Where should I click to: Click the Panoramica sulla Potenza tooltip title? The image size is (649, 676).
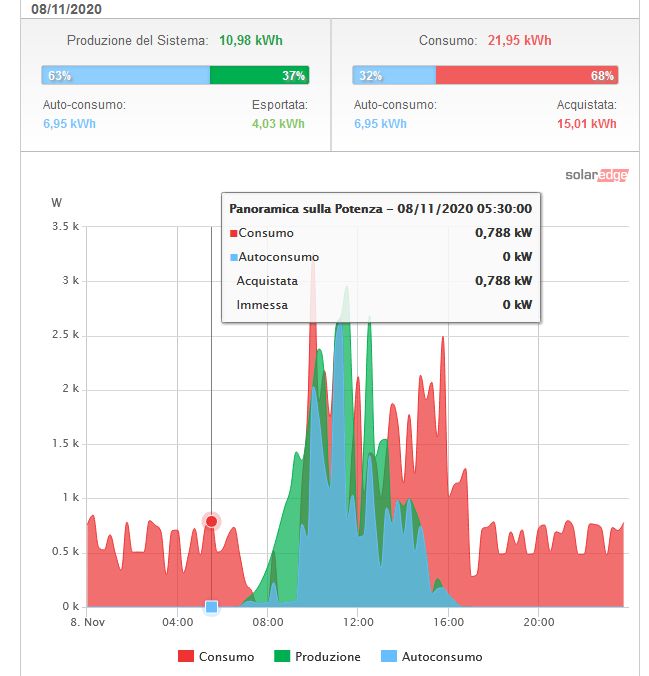[380, 209]
